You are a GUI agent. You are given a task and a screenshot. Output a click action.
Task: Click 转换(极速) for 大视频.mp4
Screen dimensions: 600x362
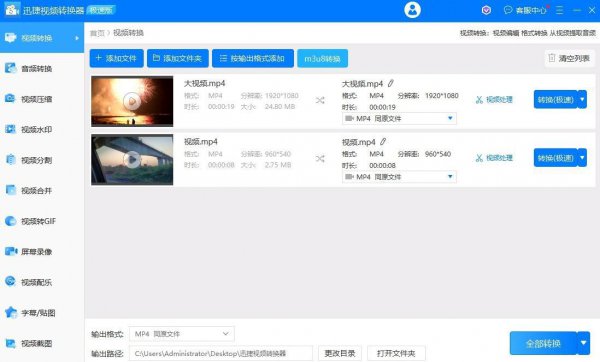coord(555,99)
